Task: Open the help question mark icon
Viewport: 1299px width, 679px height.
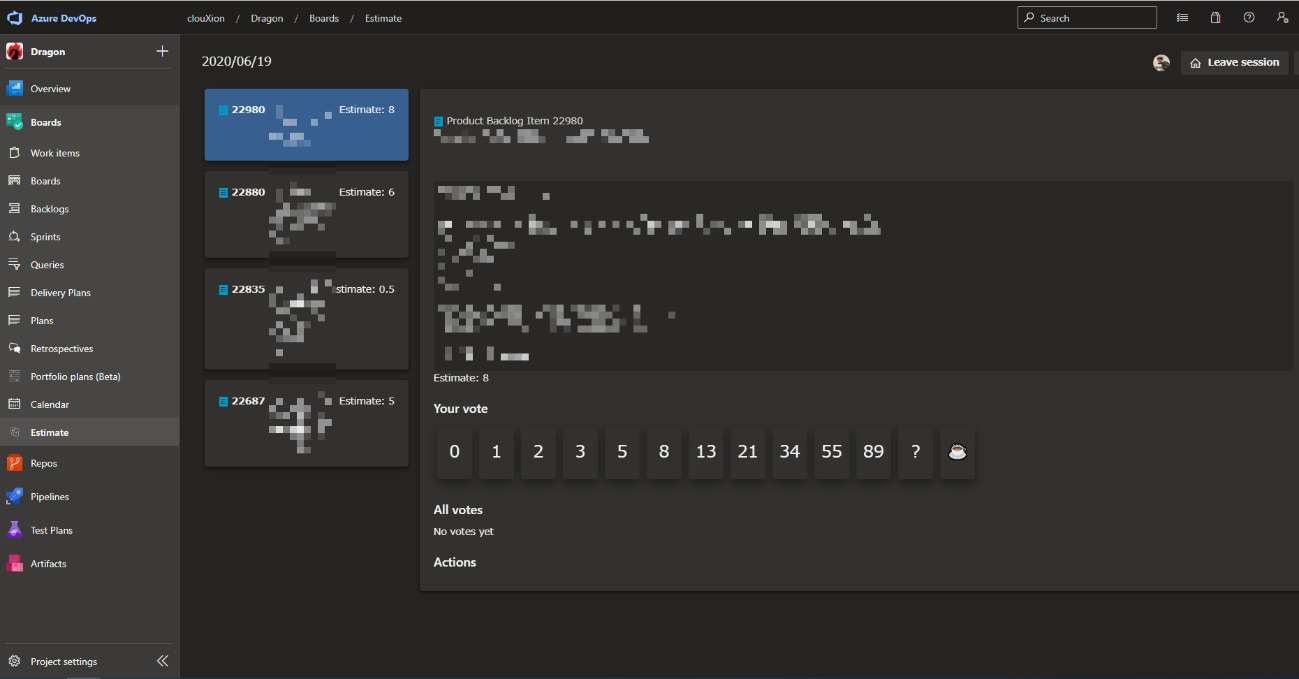Action: coord(1249,18)
